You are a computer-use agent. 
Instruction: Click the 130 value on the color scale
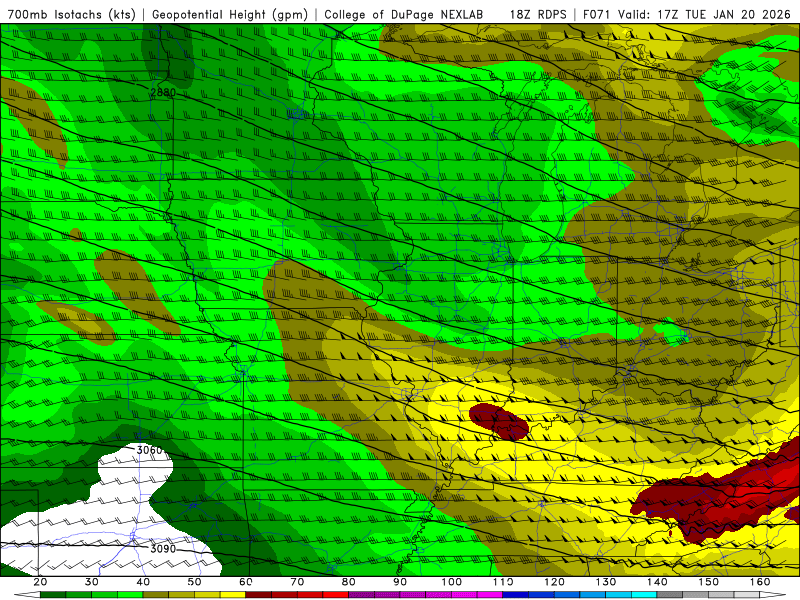click(606, 582)
